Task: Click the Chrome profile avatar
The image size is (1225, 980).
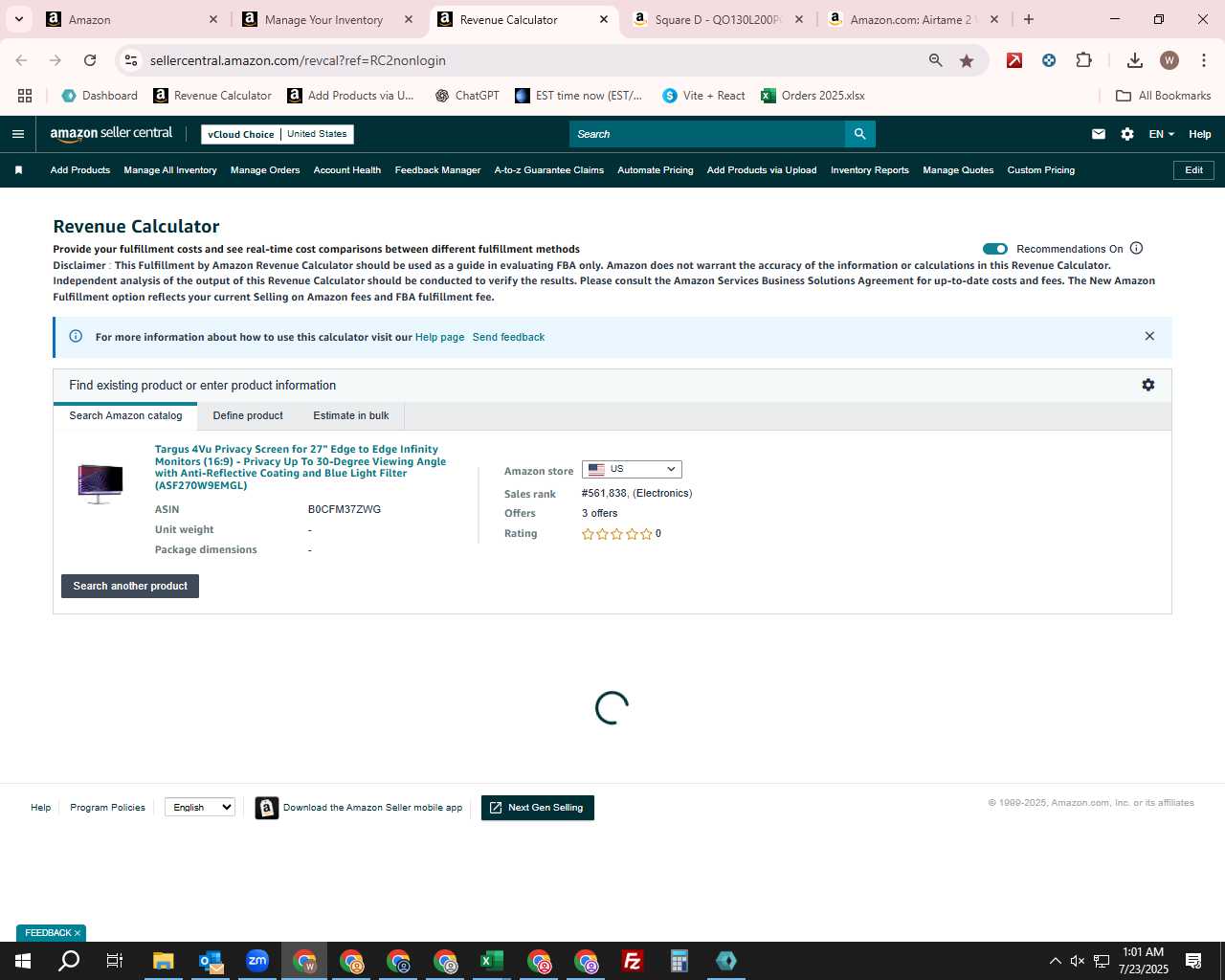Action: coord(1169,60)
